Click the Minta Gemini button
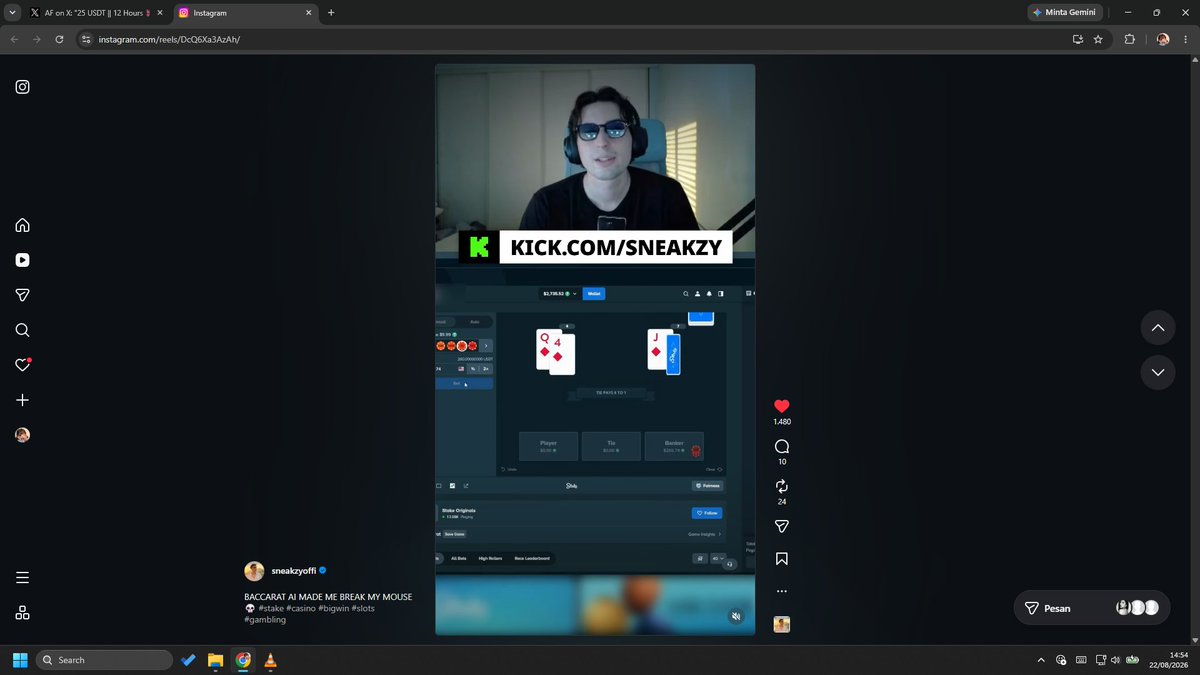 tap(1065, 13)
